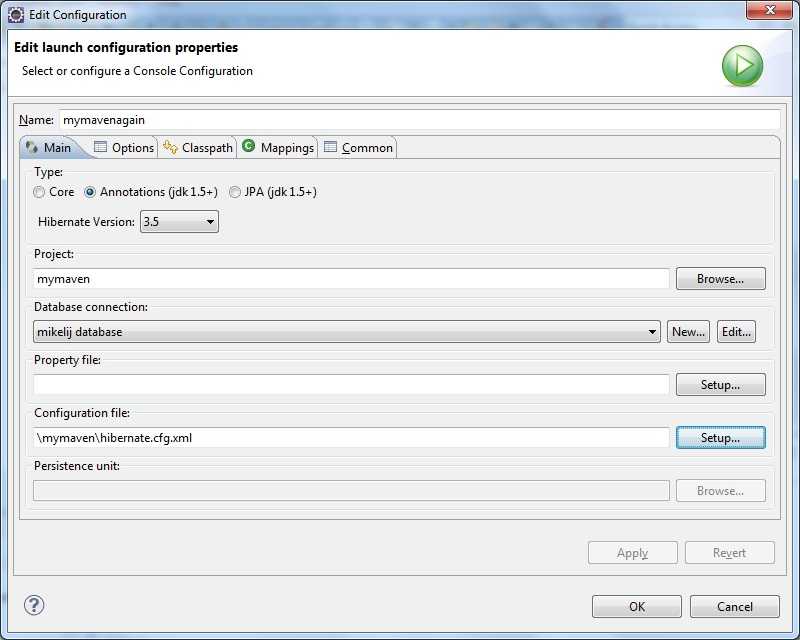Open the Hibernate Version dropdown
Screen dimensions: 800x640
pos(179,221)
